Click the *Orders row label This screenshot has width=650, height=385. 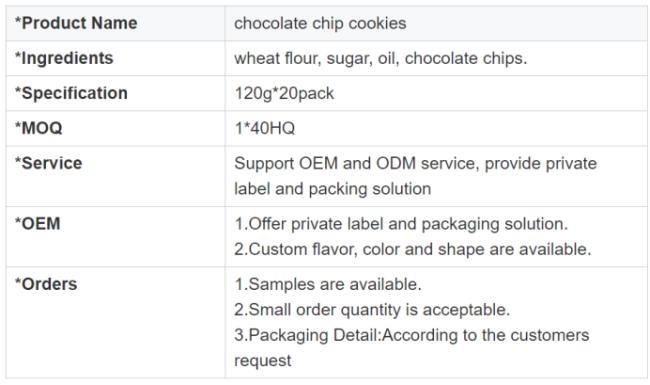pos(46,284)
